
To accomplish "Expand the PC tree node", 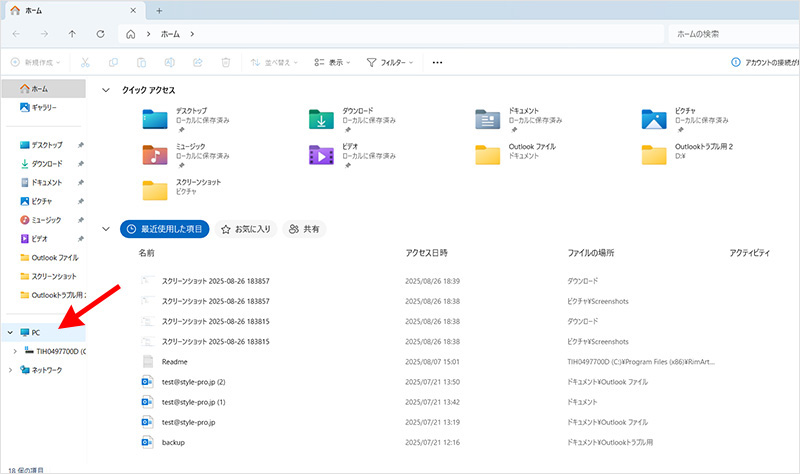I will pos(10,332).
